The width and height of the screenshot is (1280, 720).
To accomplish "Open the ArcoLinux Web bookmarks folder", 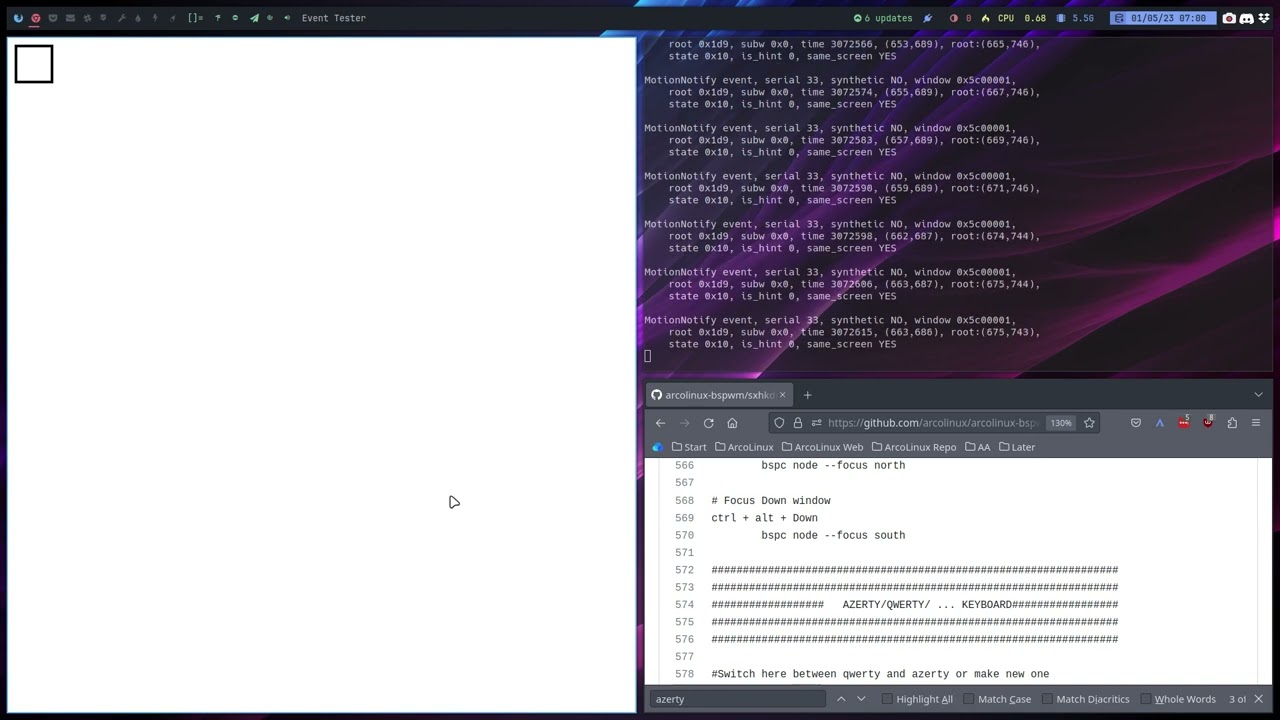I will click(822, 447).
